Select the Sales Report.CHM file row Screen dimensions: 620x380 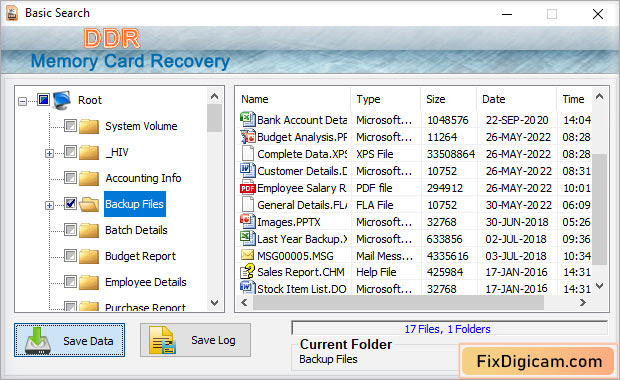click(414, 272)
